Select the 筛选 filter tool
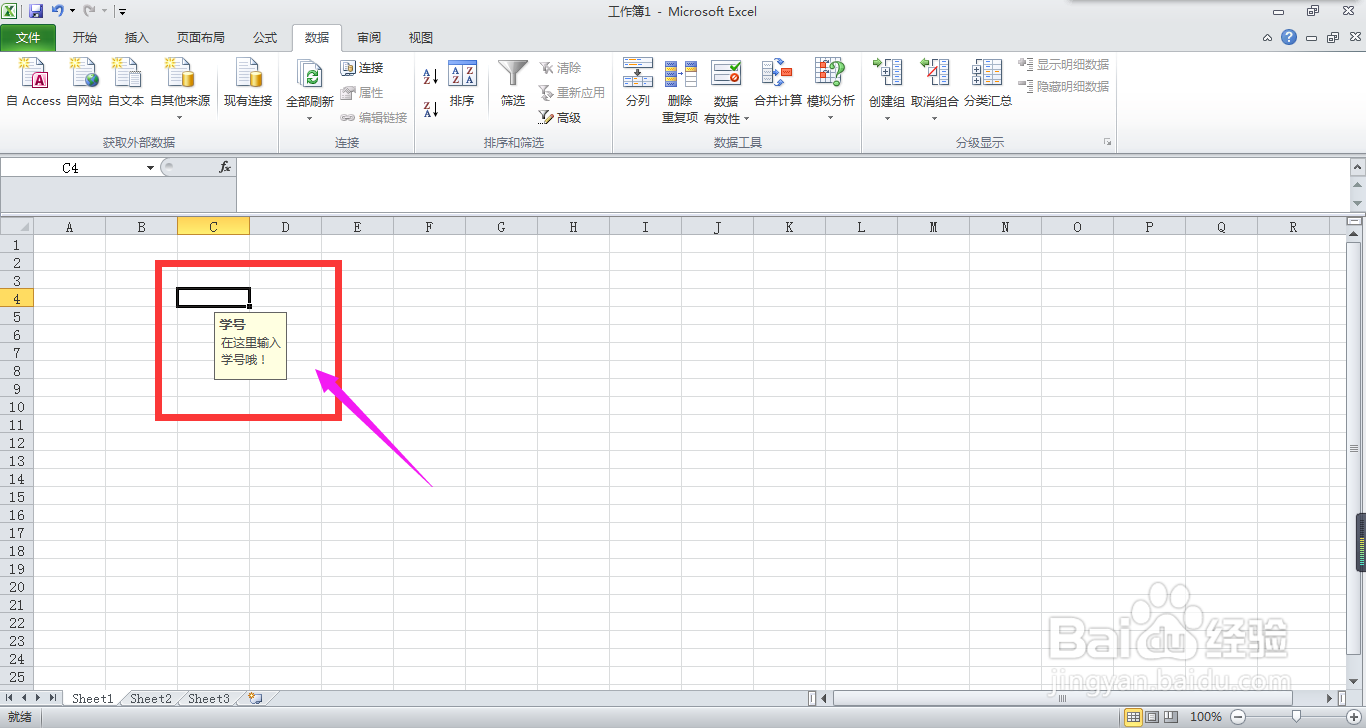Screen dimensions: 1366x728 [x=512, y=85]
